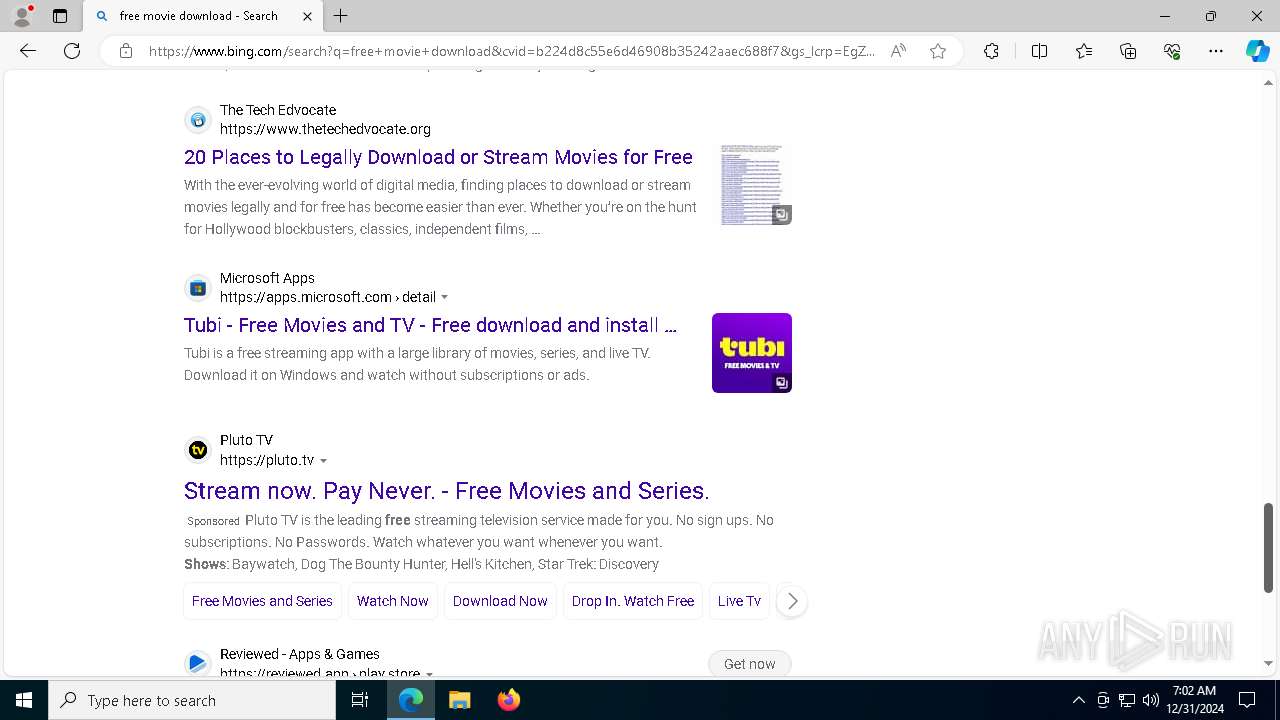Image resolution: width=1280 pixels, height=720 pixels.
Task: Click the taskbar search box
Action: [192, 700]
